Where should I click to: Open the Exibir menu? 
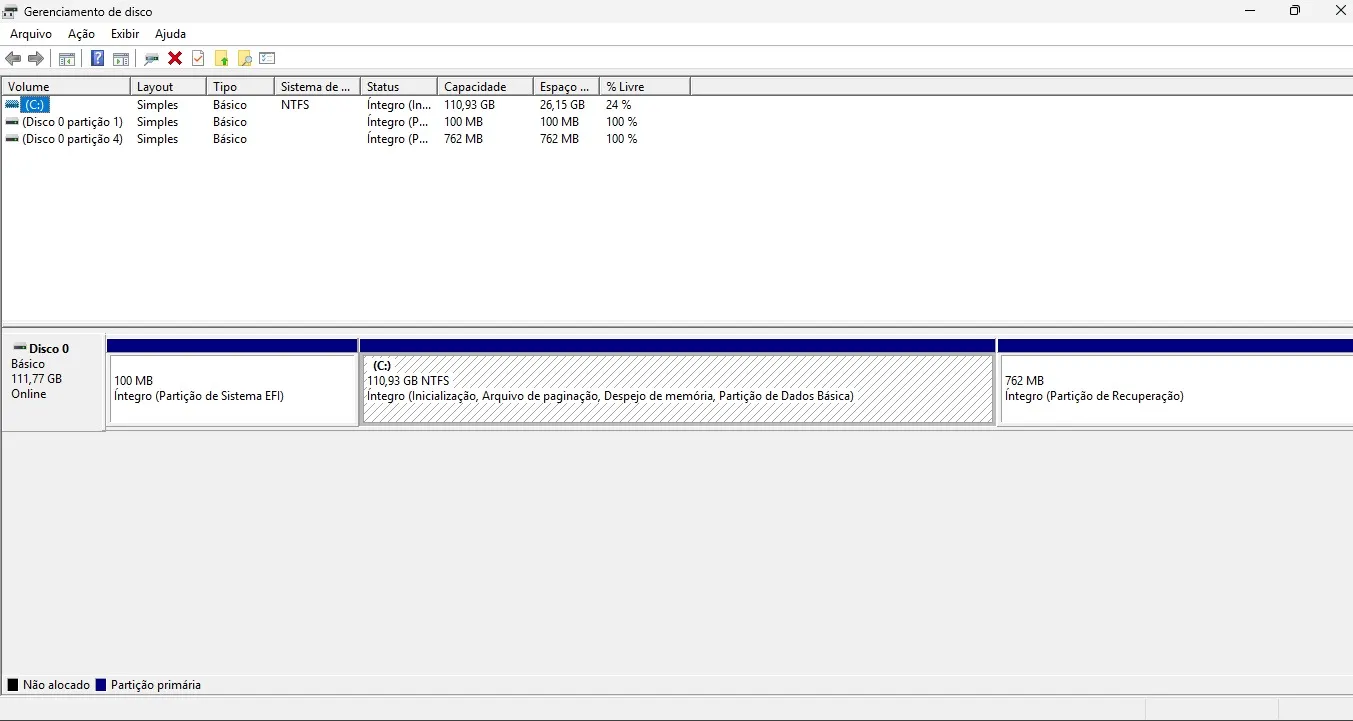point(124,33)
